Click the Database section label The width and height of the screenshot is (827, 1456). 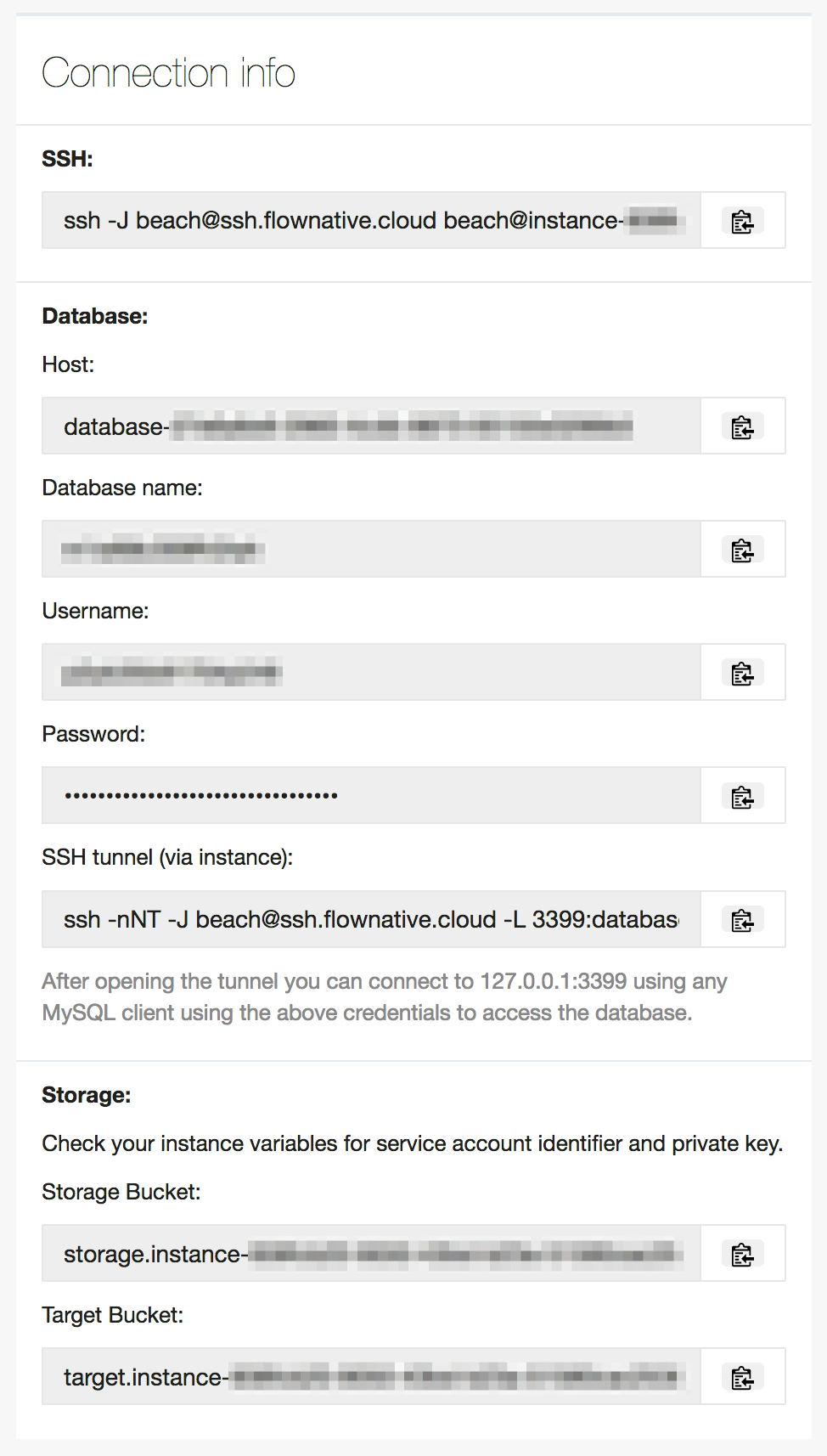click(x=94, y=316)
